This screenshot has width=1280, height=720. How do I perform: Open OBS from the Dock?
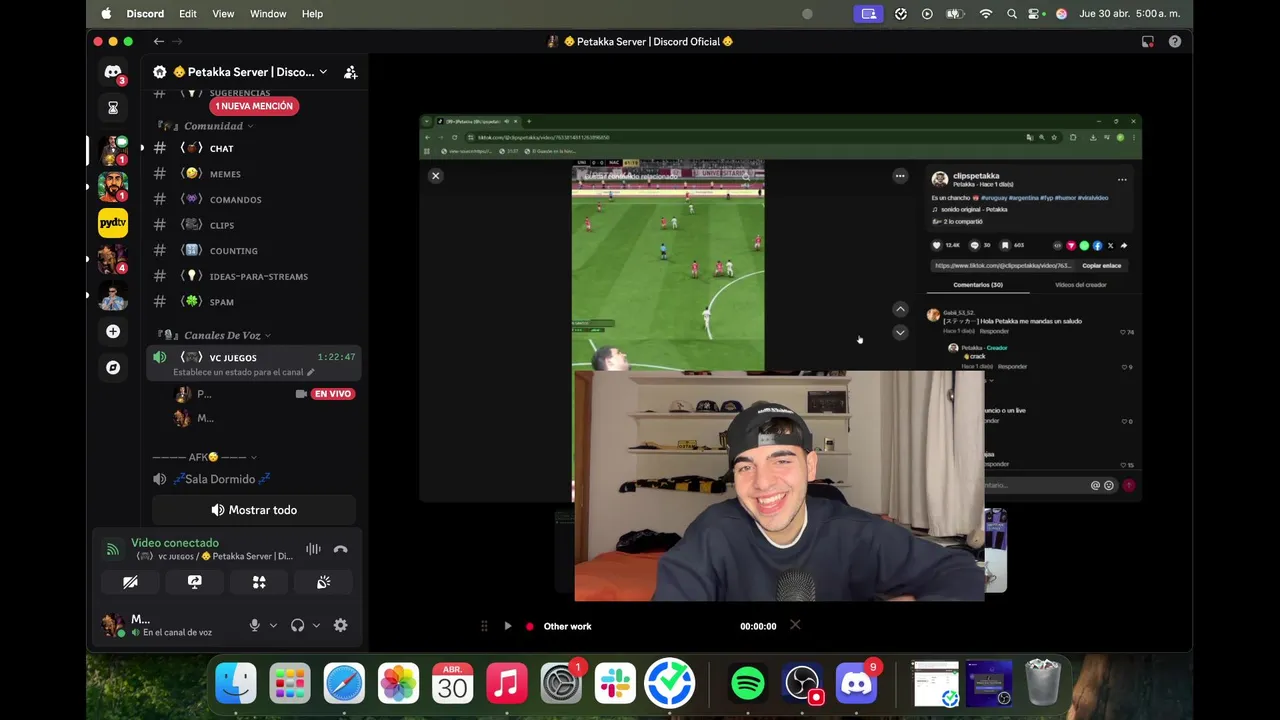point(802,684)
